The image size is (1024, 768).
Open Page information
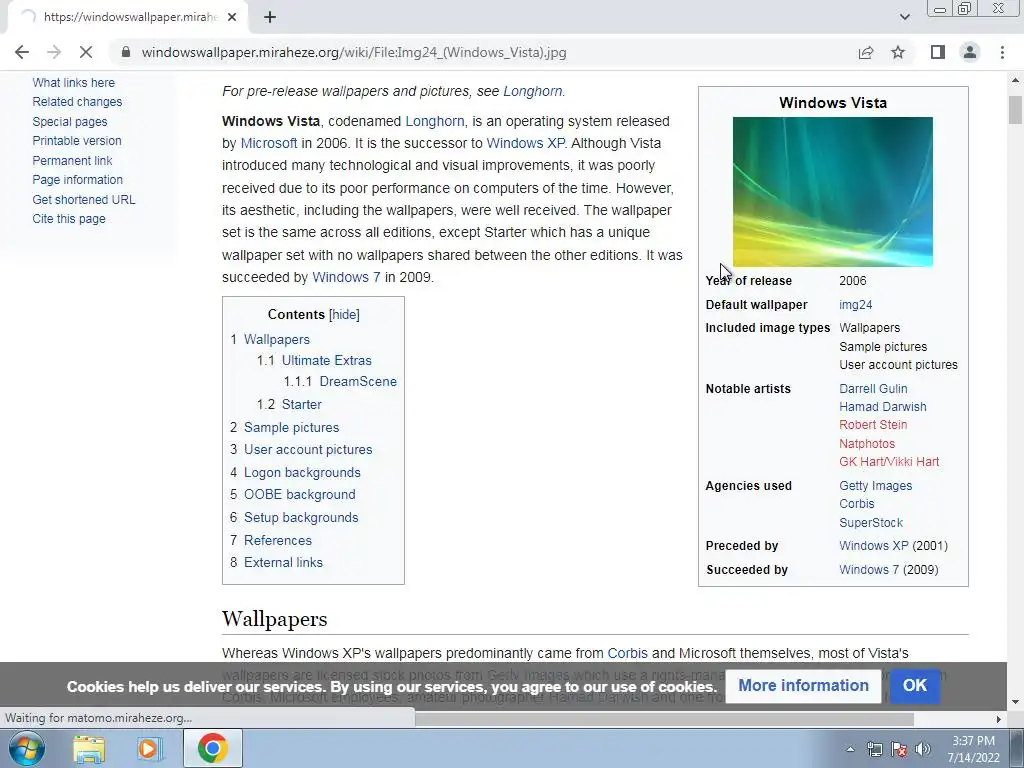pos(78,180)
